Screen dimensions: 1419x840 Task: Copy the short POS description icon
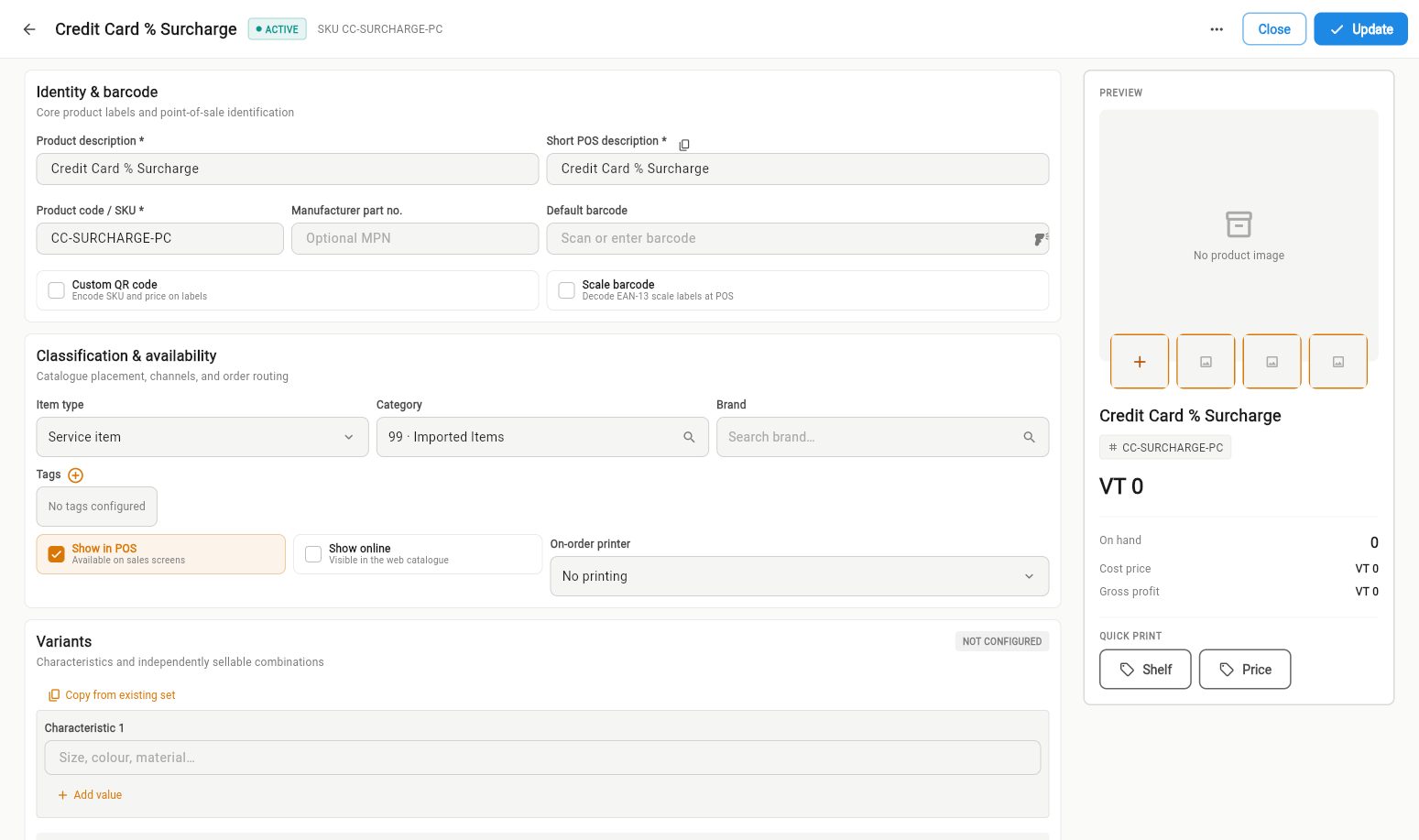684,145
